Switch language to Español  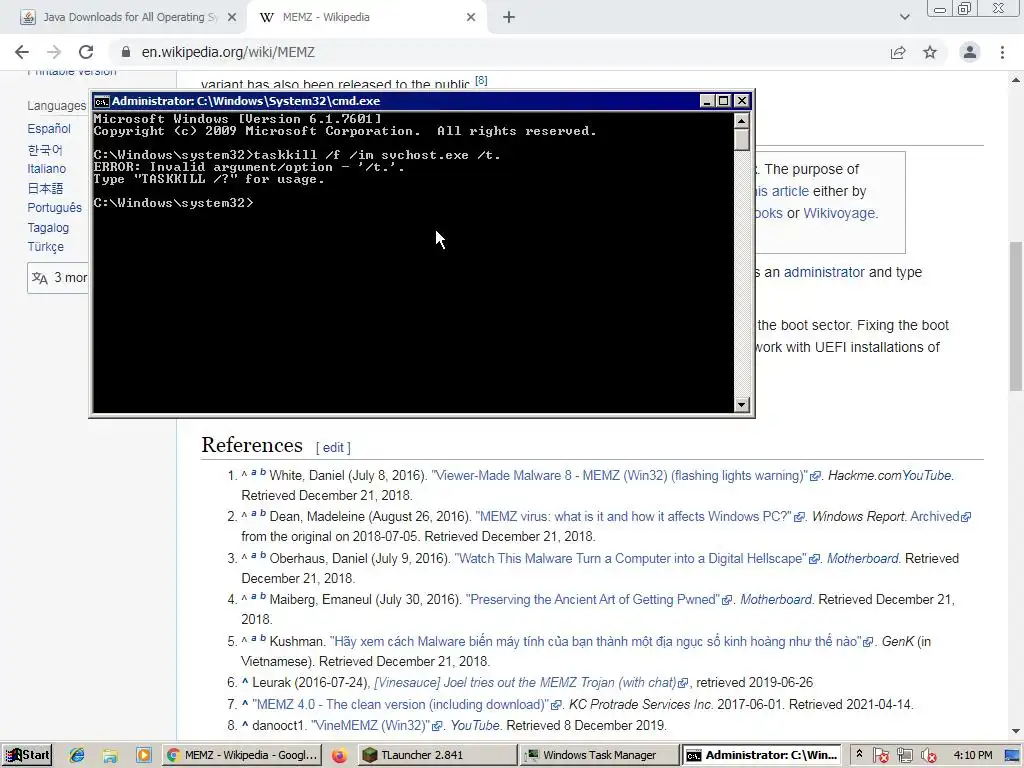coord(49,129)
